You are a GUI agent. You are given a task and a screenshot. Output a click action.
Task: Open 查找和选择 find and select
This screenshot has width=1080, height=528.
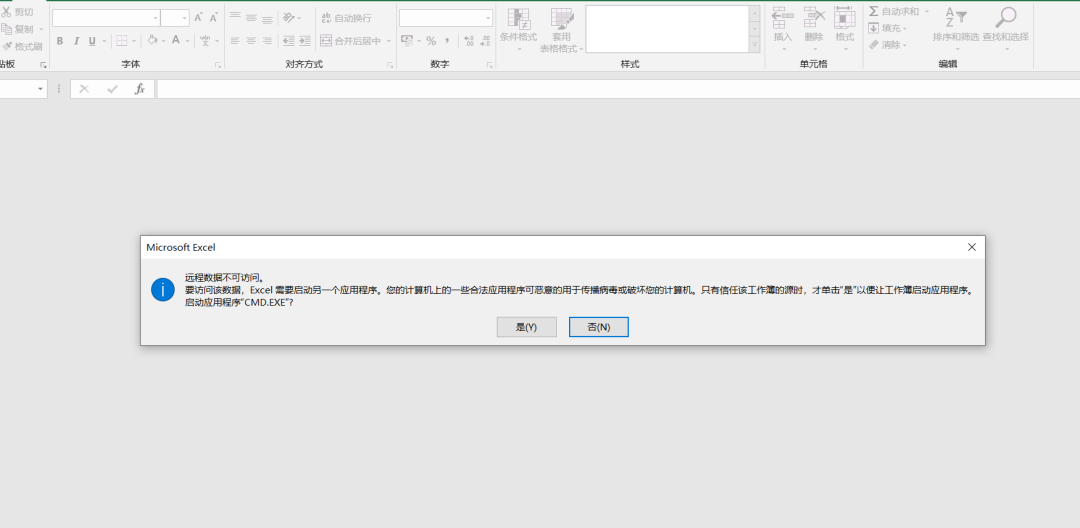point(1006,29)
